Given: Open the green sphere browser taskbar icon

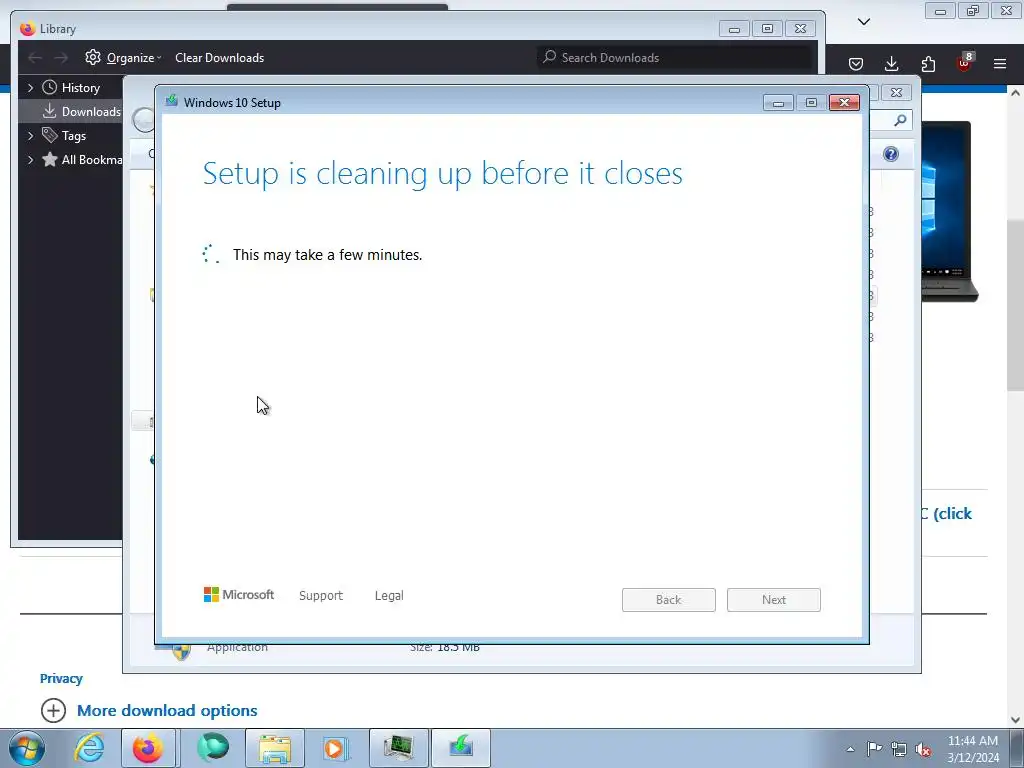Looking at the screenshot, I should point(213,748).
